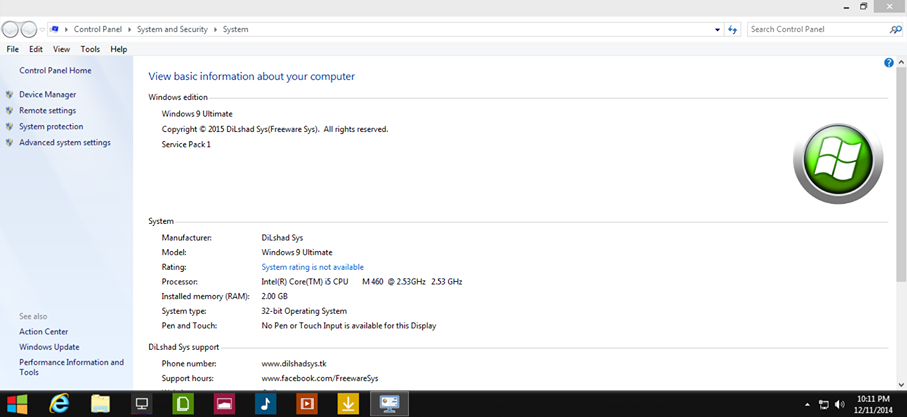Click the computer icon in address bar

(x=55, y=29)
